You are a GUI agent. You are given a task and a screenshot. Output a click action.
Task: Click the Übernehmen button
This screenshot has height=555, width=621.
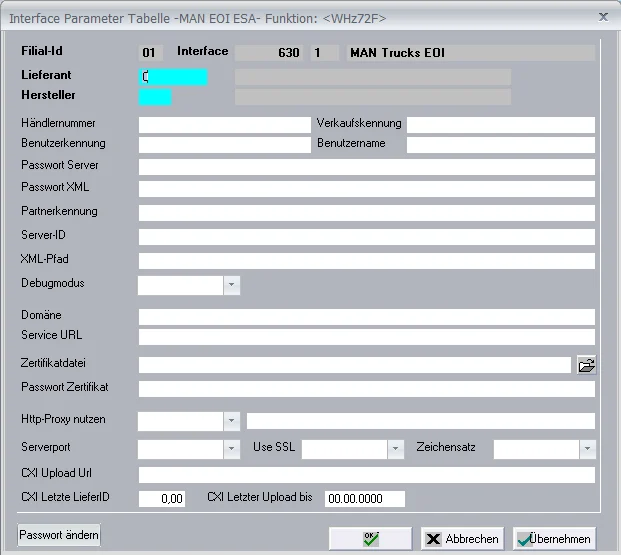click(x=554, y=538)
